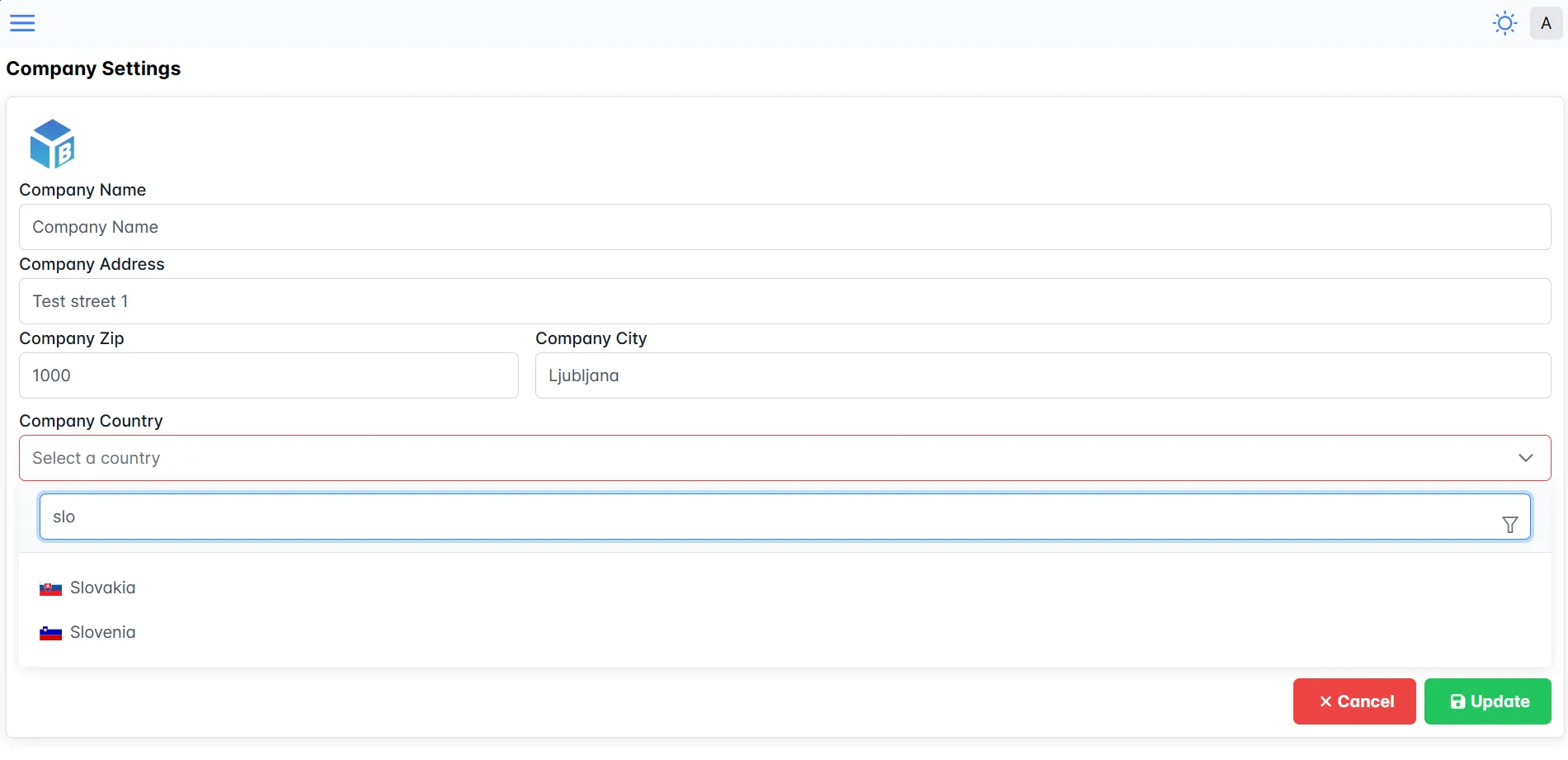The height and width of the screenshot is (760, 1568).
Task: Click the Slovenia flag icon
Action: [x=50, y=633]
